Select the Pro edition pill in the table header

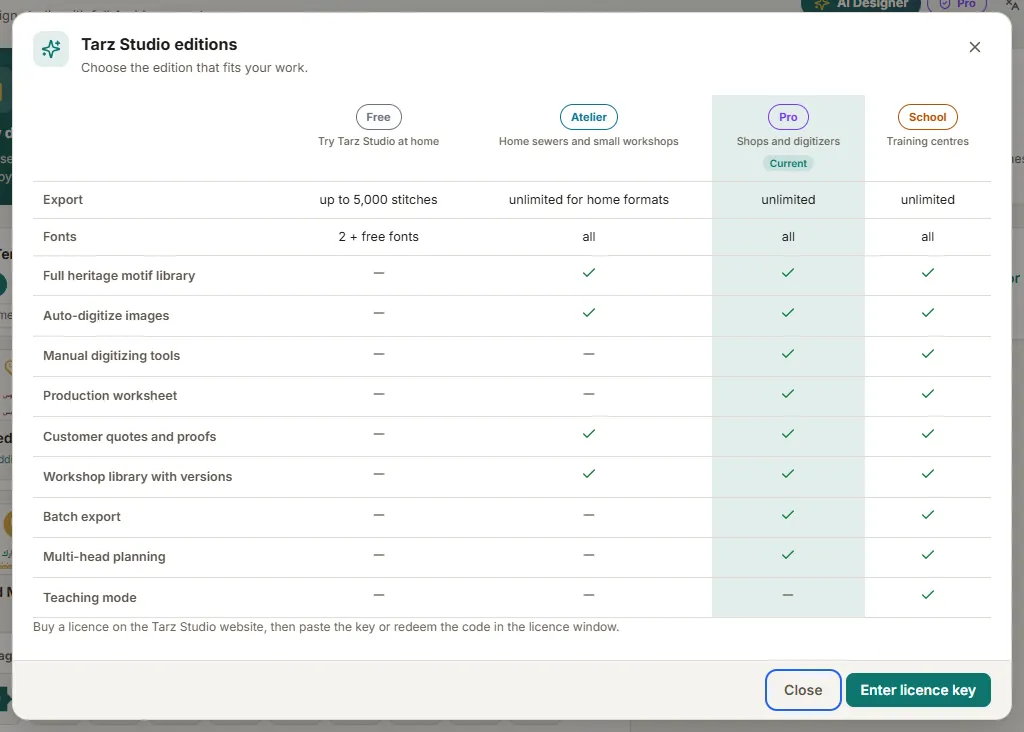(x=788, y=117)
